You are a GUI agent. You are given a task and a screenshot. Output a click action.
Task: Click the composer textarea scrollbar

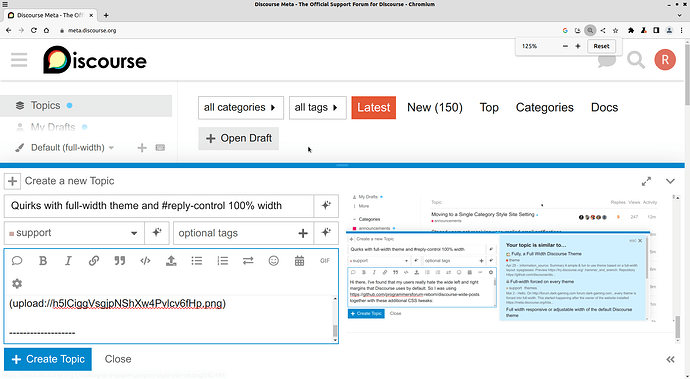335,319
